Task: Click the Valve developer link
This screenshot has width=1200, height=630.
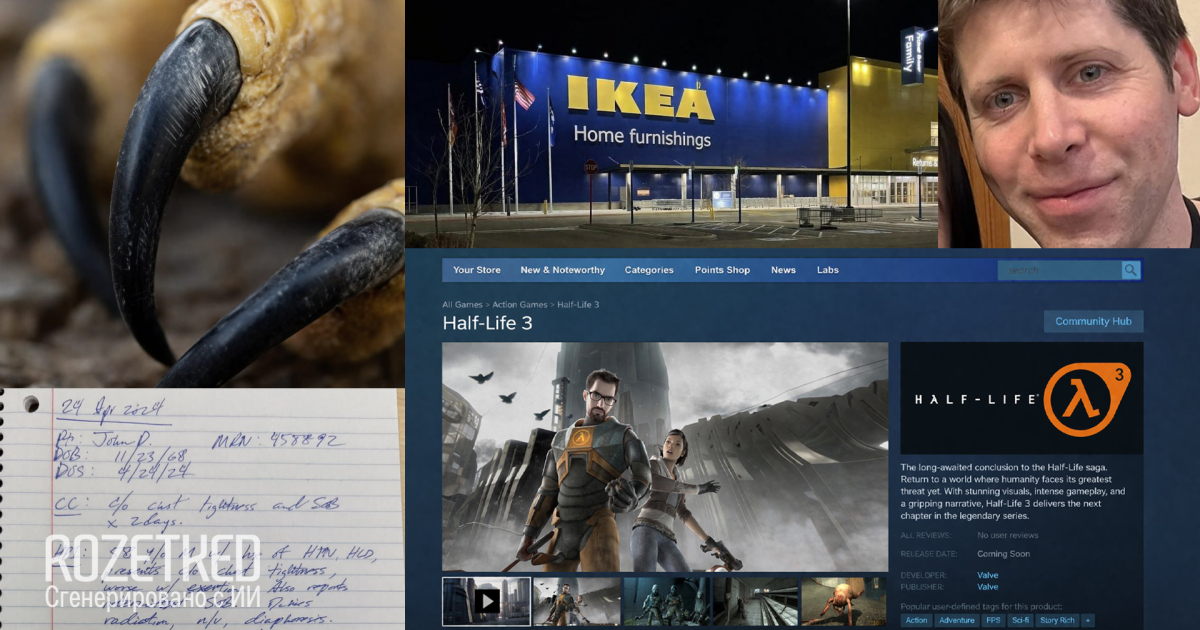Action: (x=987, y=575)
